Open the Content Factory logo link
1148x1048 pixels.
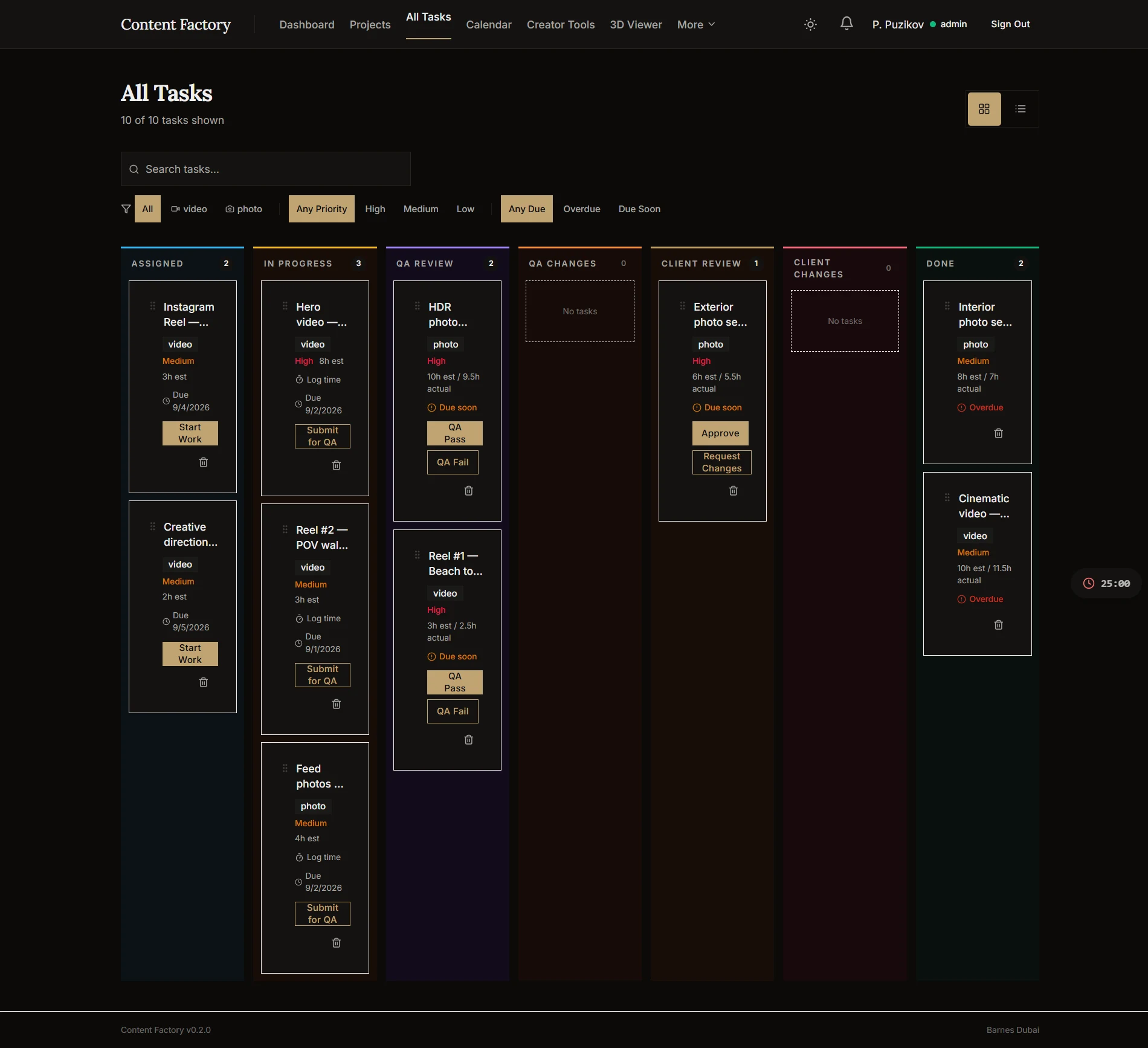[x=176, y=24]
